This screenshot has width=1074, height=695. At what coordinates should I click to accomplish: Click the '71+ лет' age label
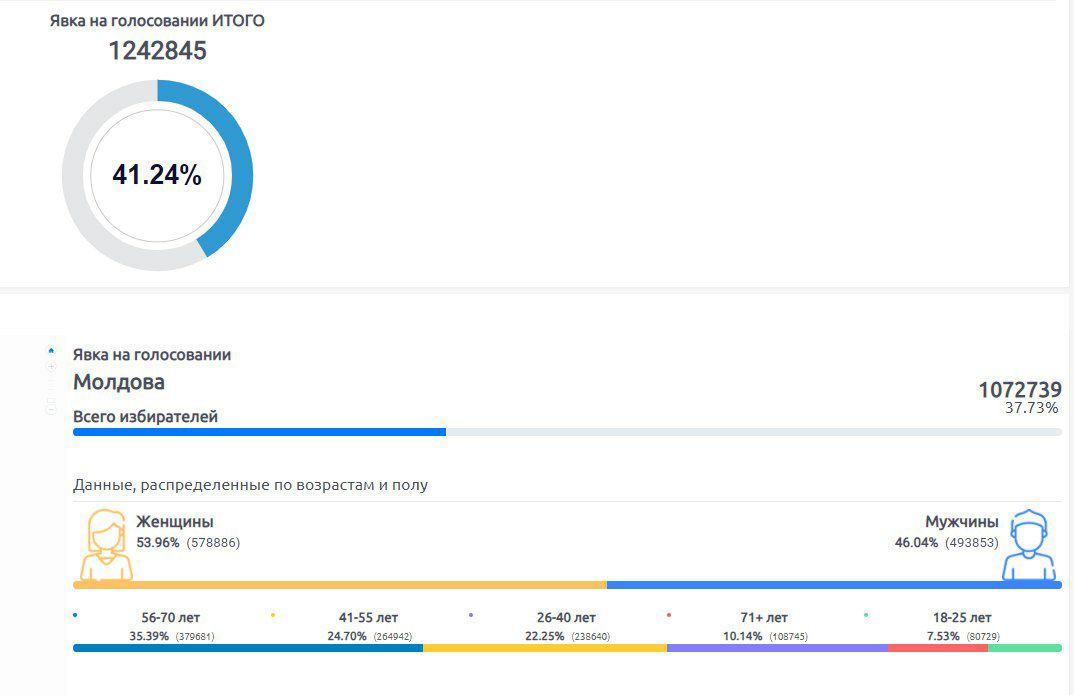click(764, 618)
